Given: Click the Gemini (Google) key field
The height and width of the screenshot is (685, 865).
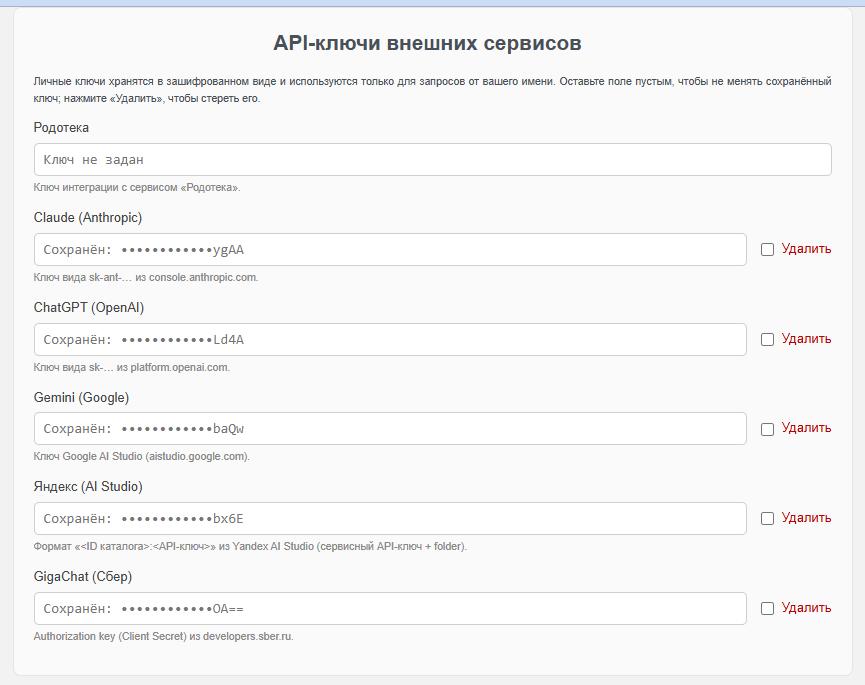Looking at the screenshot, I should (390, 429).
